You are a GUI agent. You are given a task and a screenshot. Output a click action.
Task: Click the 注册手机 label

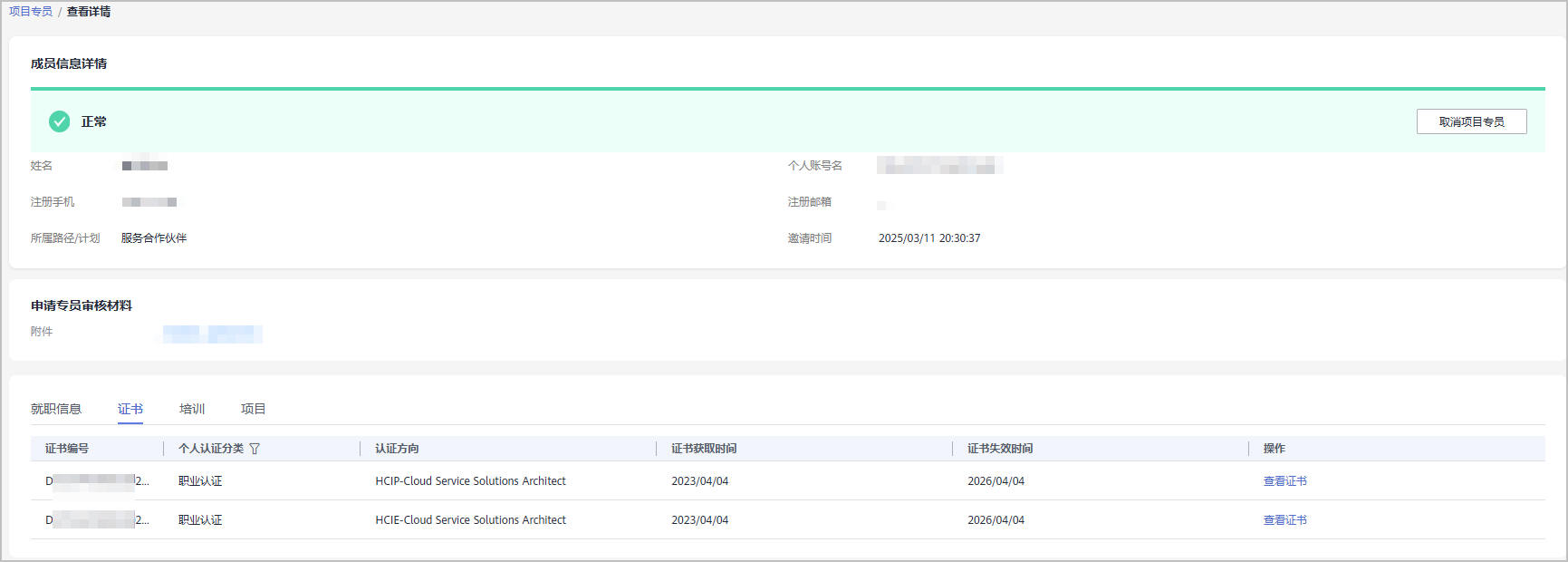point(53,202)
